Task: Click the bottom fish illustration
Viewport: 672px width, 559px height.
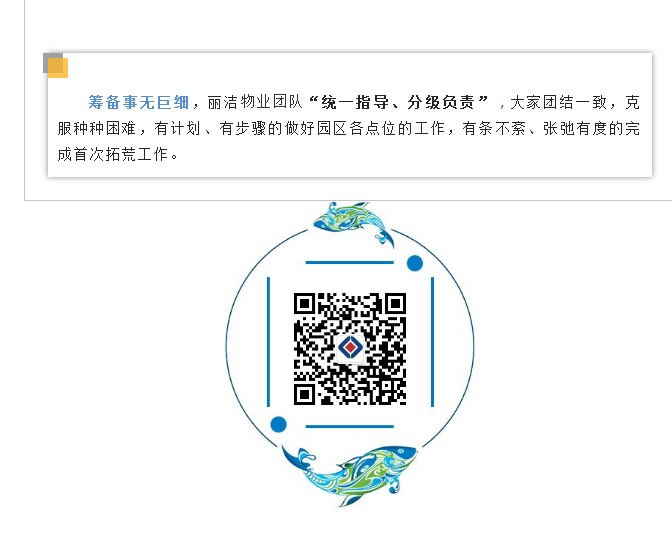Action: (349, 476)
